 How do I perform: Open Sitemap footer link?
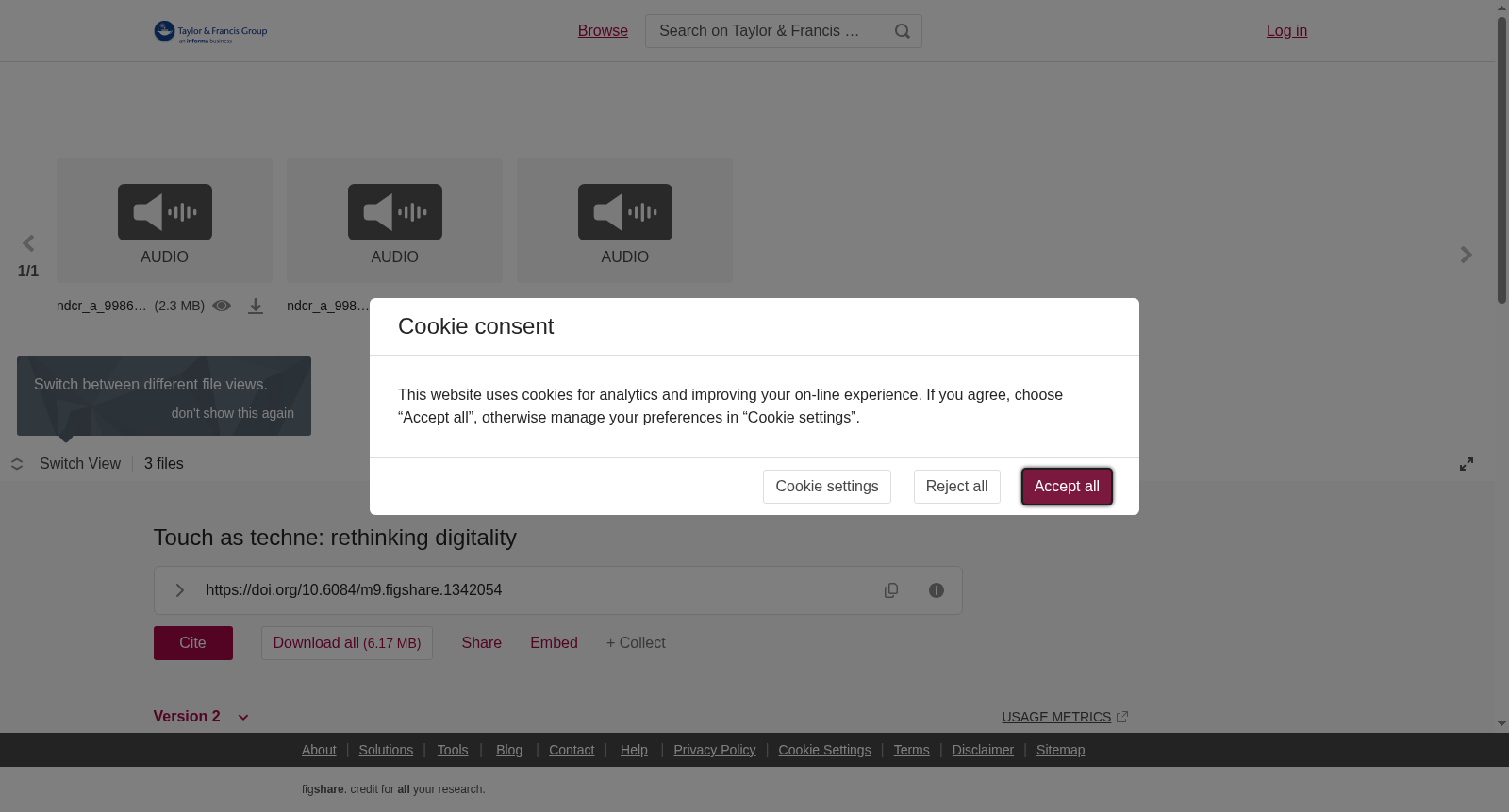click(1060, 750)
